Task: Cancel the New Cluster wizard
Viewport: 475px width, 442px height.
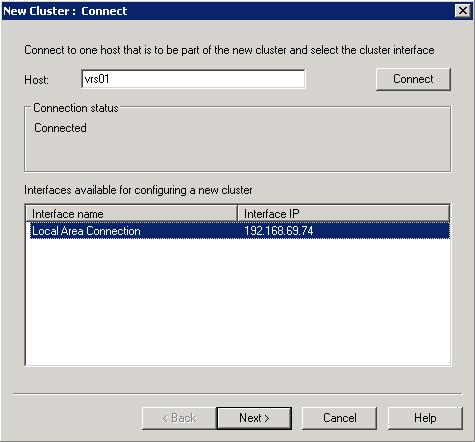Action: tap(339, 418)
